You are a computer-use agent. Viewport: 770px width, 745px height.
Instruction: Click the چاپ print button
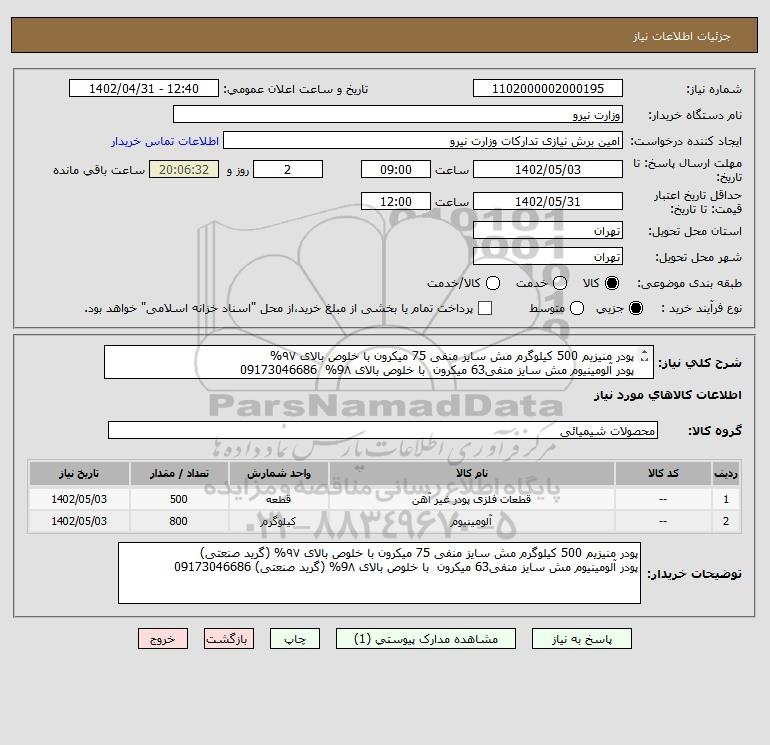295,639
